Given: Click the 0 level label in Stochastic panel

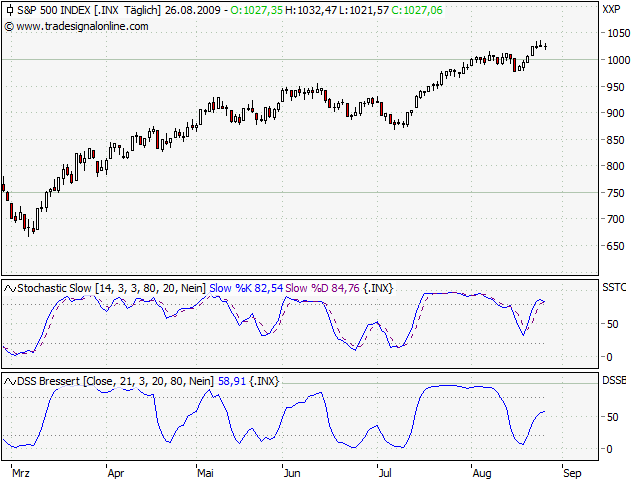Looking at the screenshot, I should click(x=609, y=357).
